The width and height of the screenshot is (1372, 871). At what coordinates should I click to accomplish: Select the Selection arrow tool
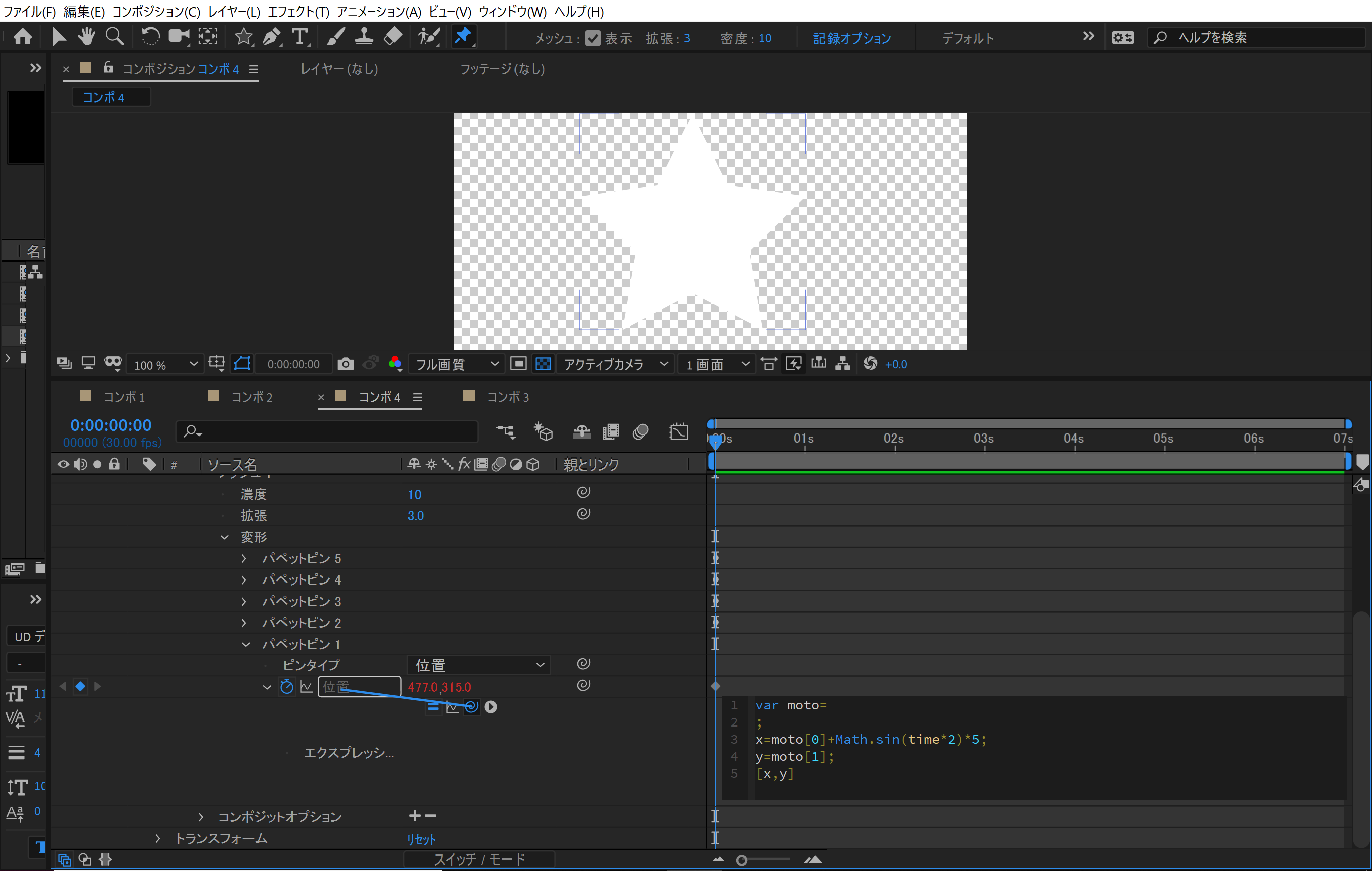coord(58,37)
